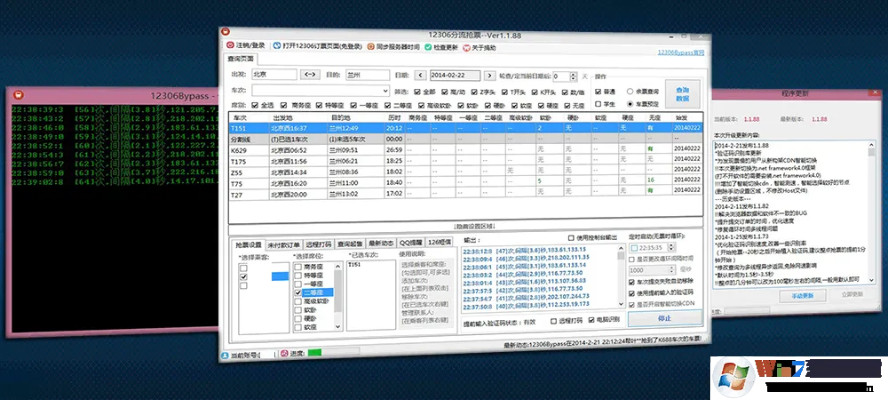Go to the next date with > button
This screenshot has height=400, width=888.
click(489, 75)
